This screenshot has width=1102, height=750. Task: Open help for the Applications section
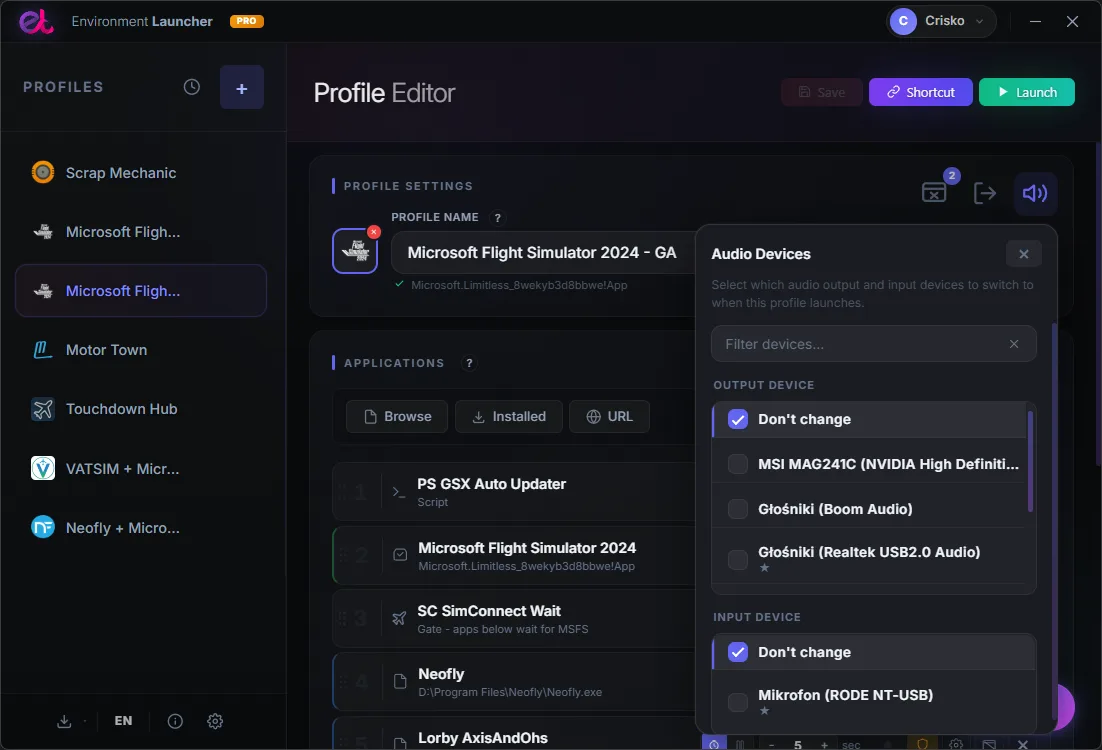click(x=469, y=363)
